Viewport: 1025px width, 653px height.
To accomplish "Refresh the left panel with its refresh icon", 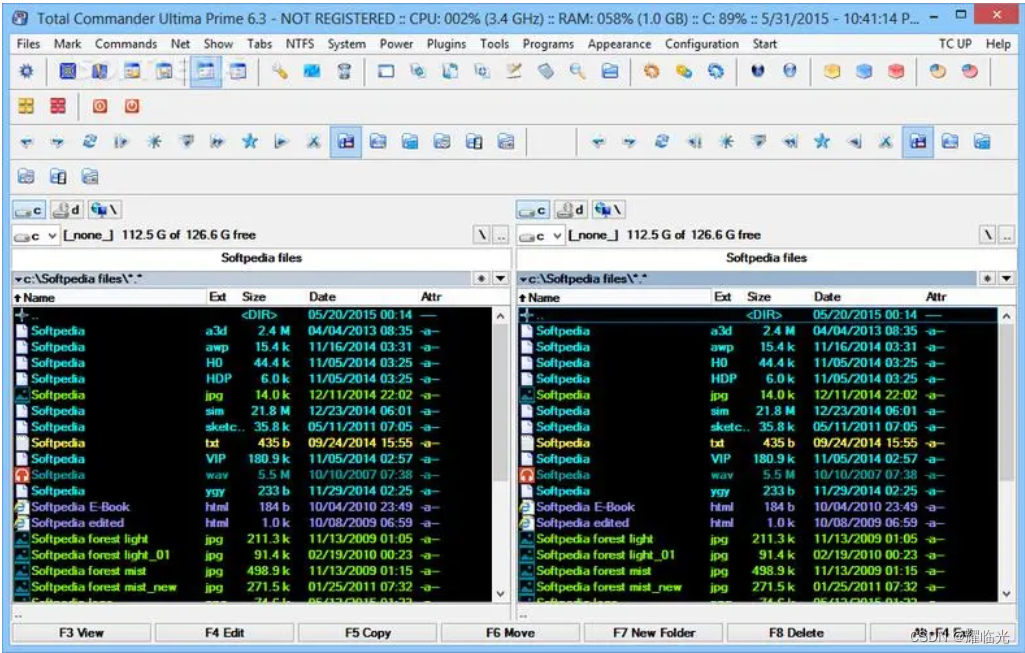I will click(90, 141).
